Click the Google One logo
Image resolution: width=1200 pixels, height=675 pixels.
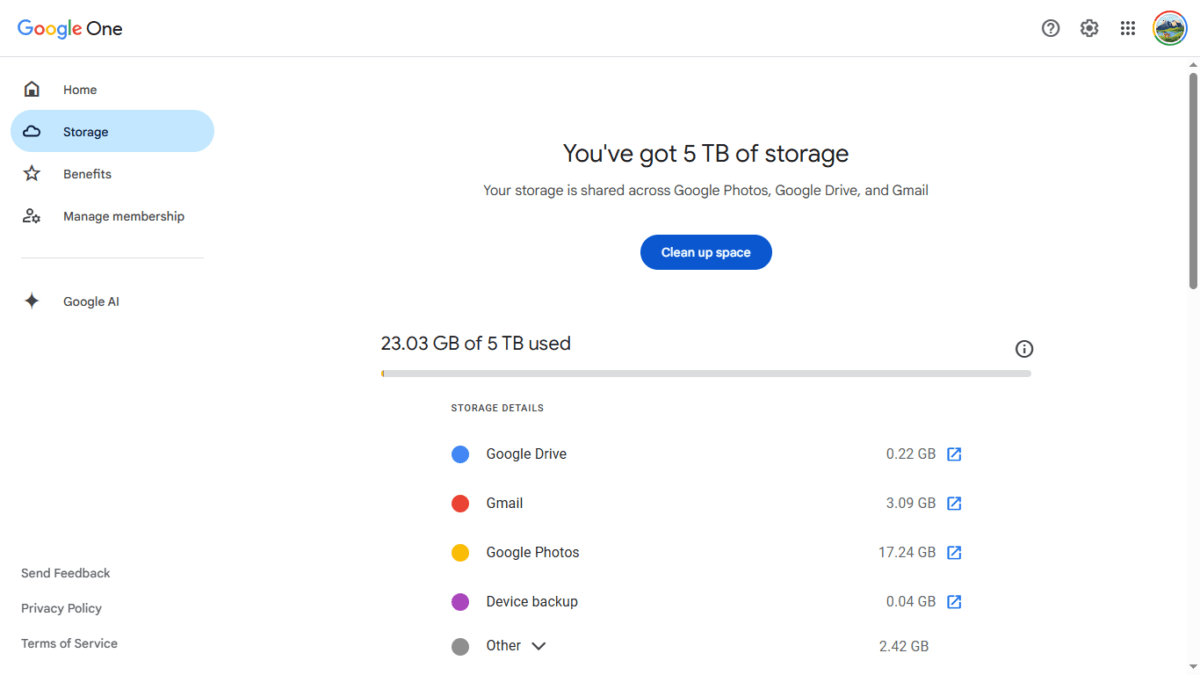(x=69, y=28)
